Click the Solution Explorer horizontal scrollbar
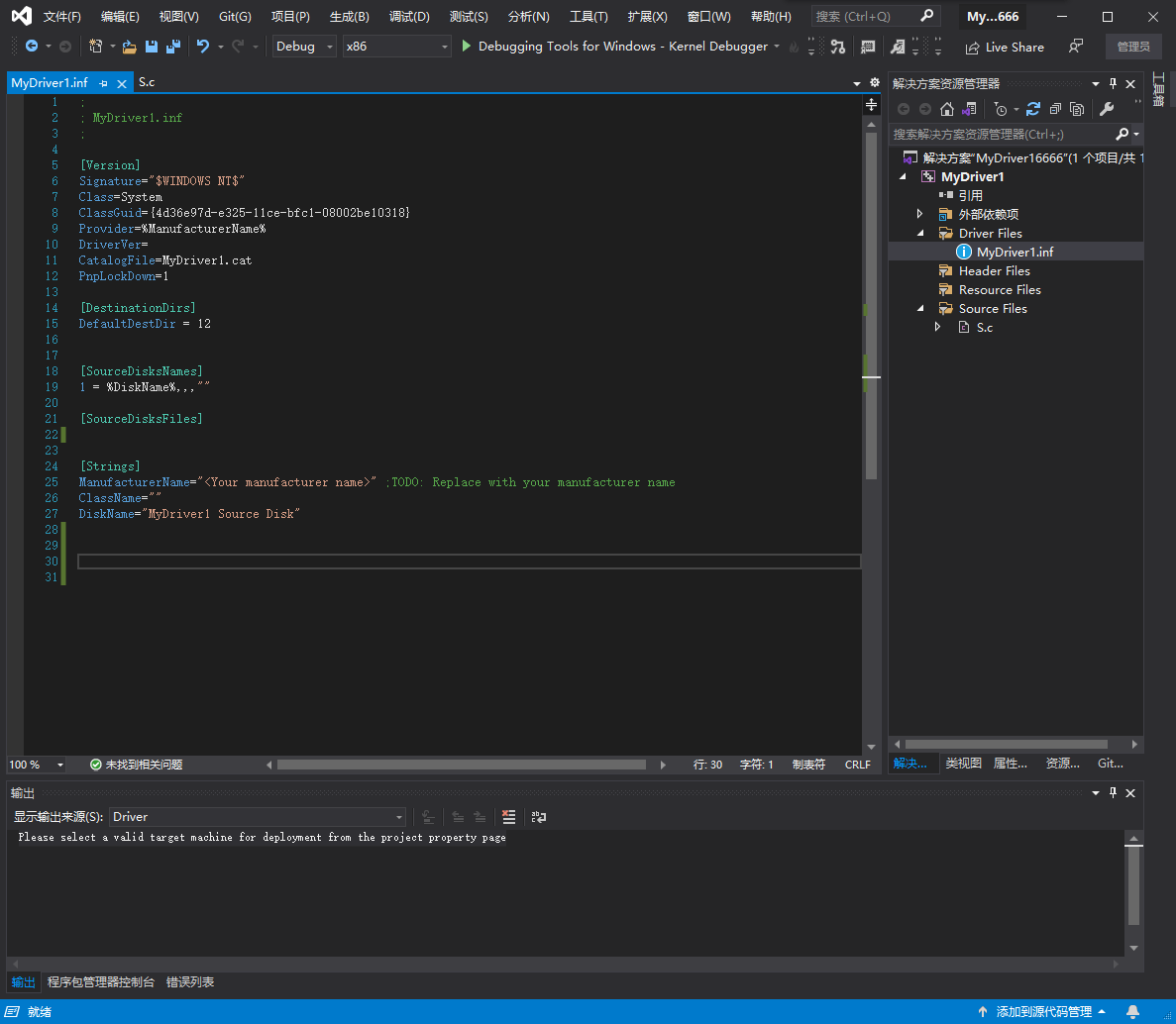Image resolution: width=1176 pixels, height=1024 pixels. [1007, 744]
